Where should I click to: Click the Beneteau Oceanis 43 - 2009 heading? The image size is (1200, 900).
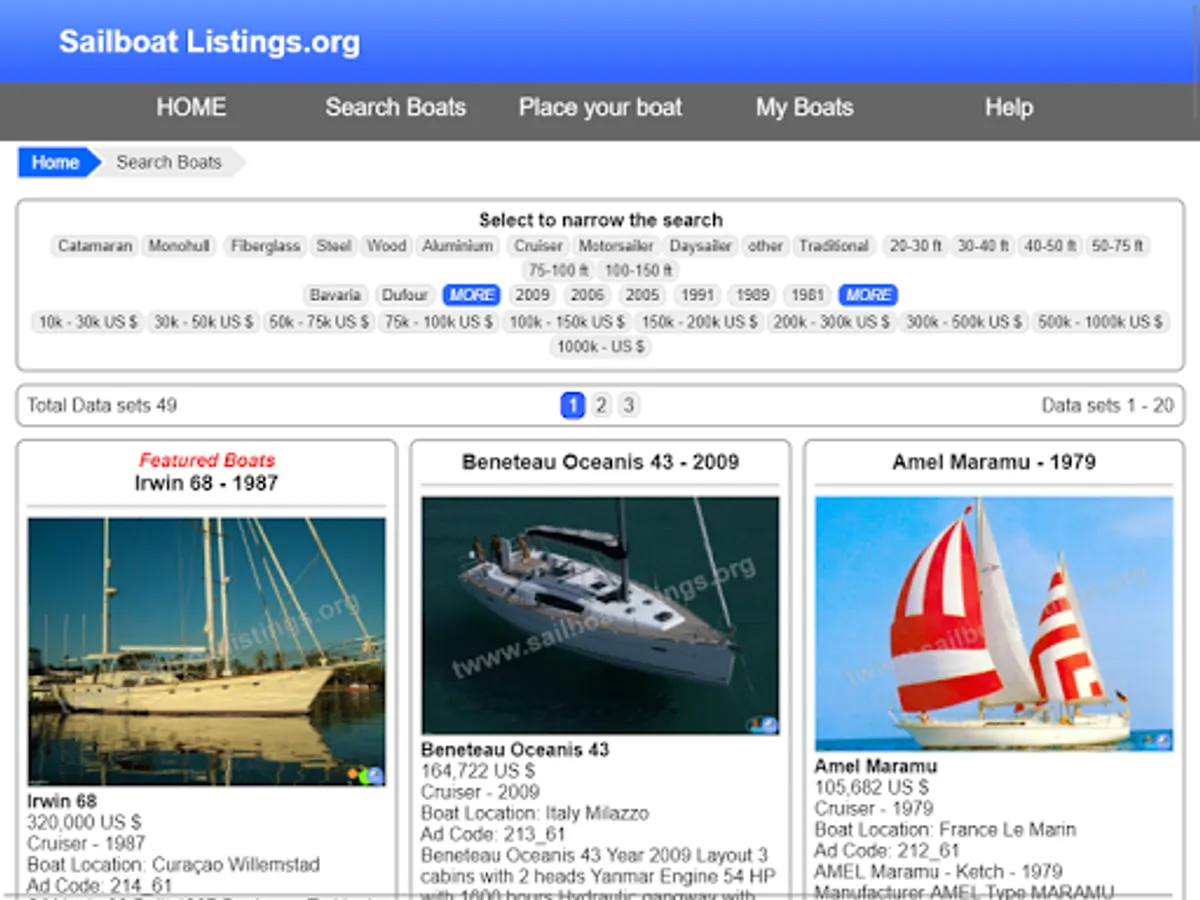click(600, 462)
